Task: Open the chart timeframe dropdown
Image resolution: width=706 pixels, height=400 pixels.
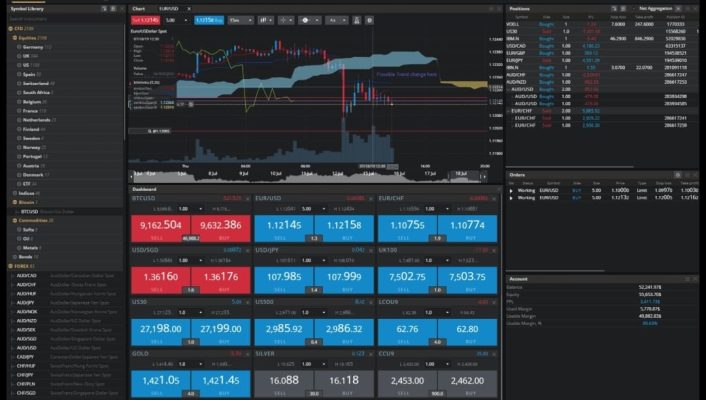Action: tap(240, 20)
